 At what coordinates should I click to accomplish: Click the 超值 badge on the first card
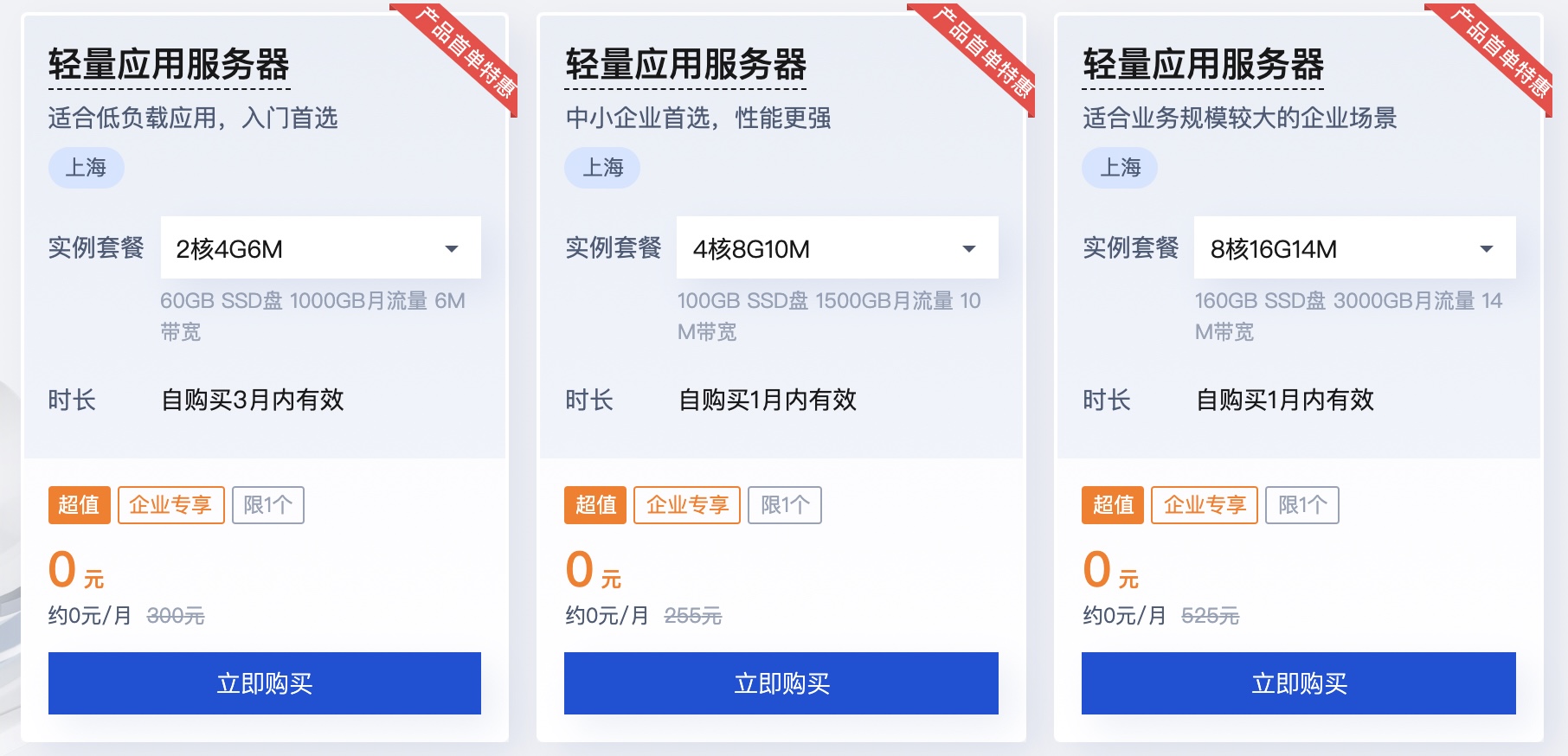(x=79, y=505)
